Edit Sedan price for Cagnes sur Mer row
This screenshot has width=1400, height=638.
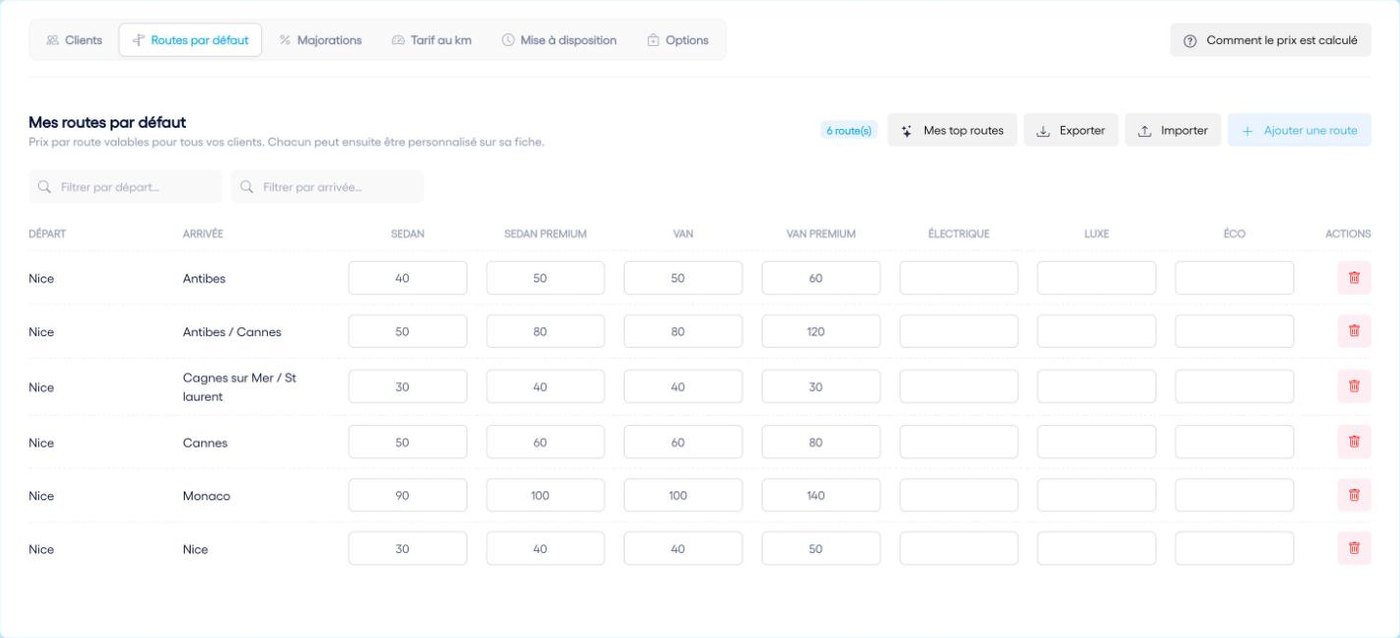407,386
